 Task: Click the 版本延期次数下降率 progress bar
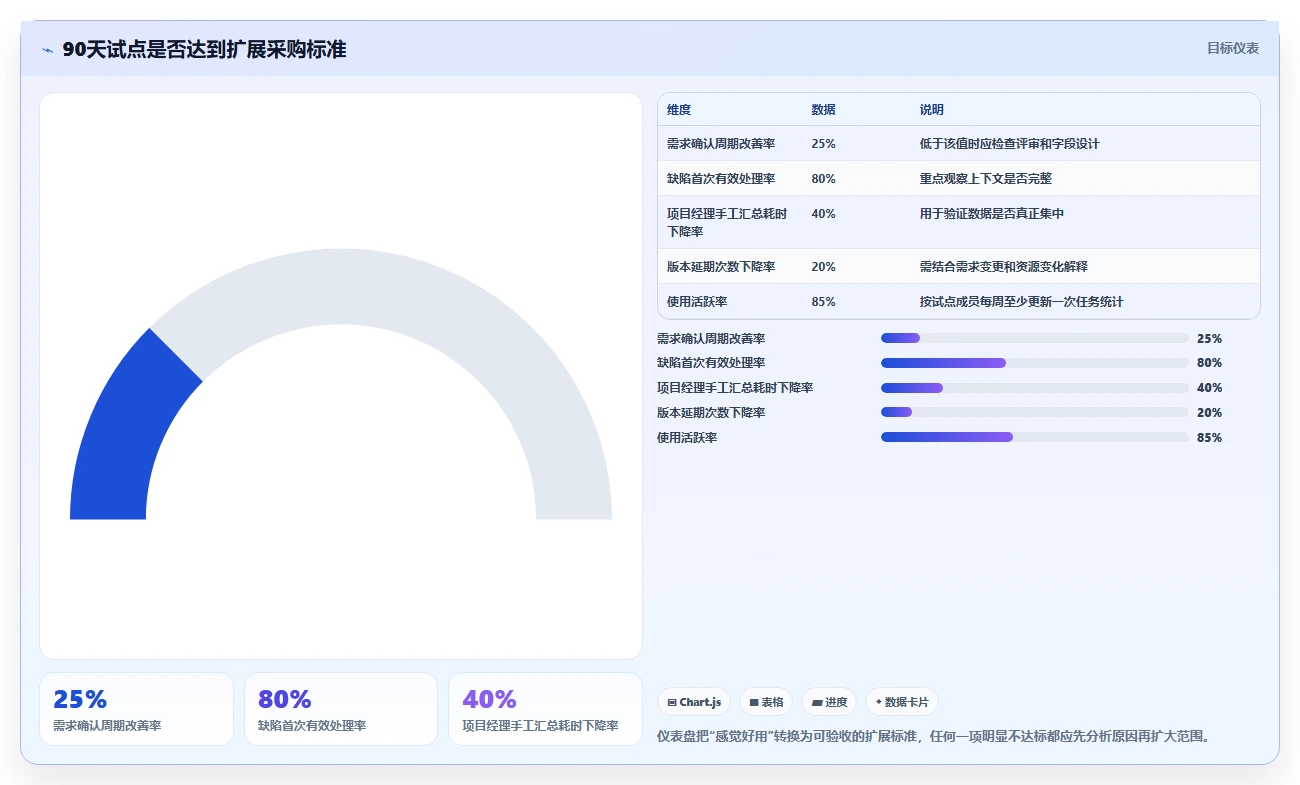coord(1034,412)
